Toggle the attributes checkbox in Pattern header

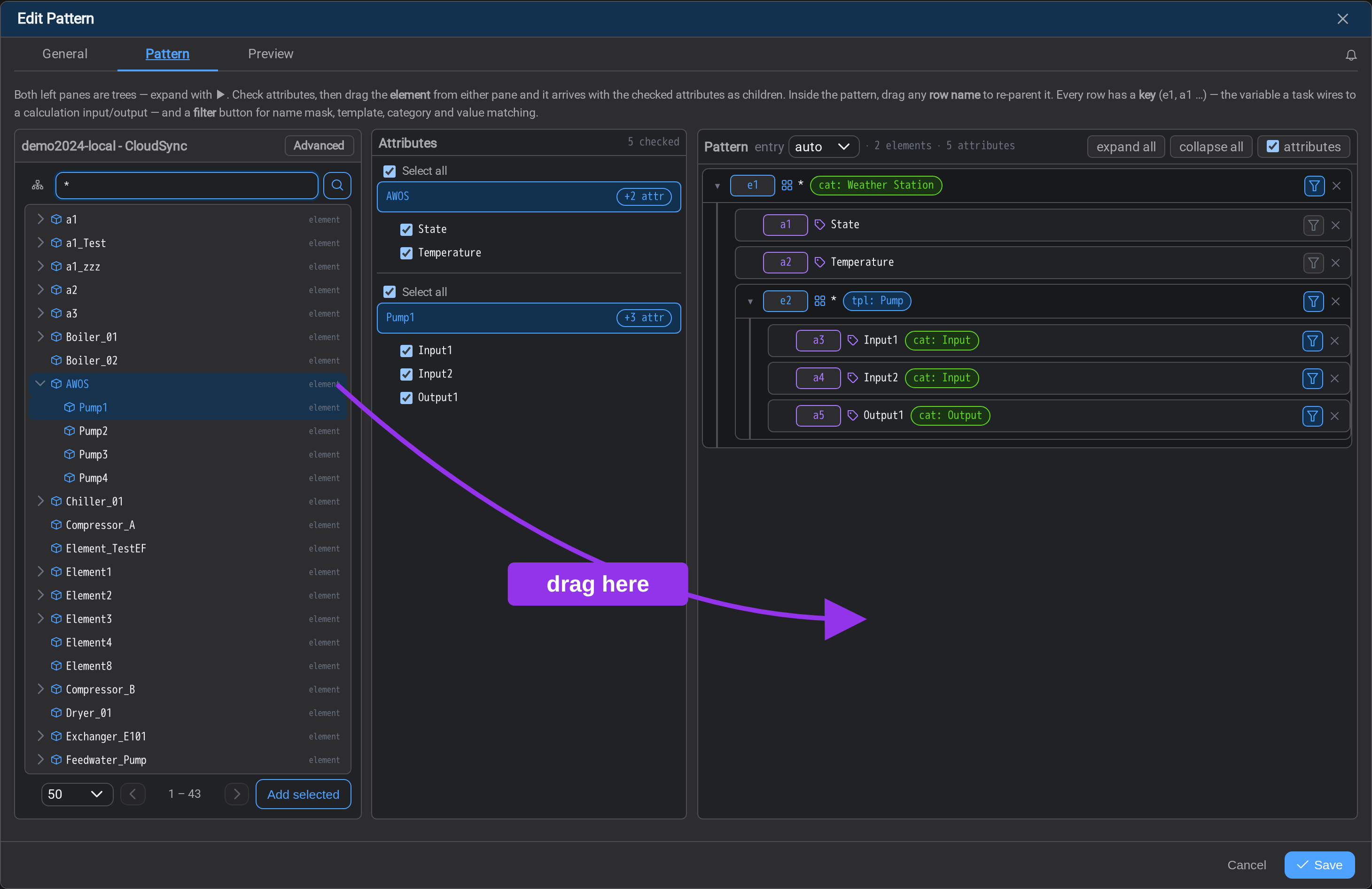(1272, 147)
